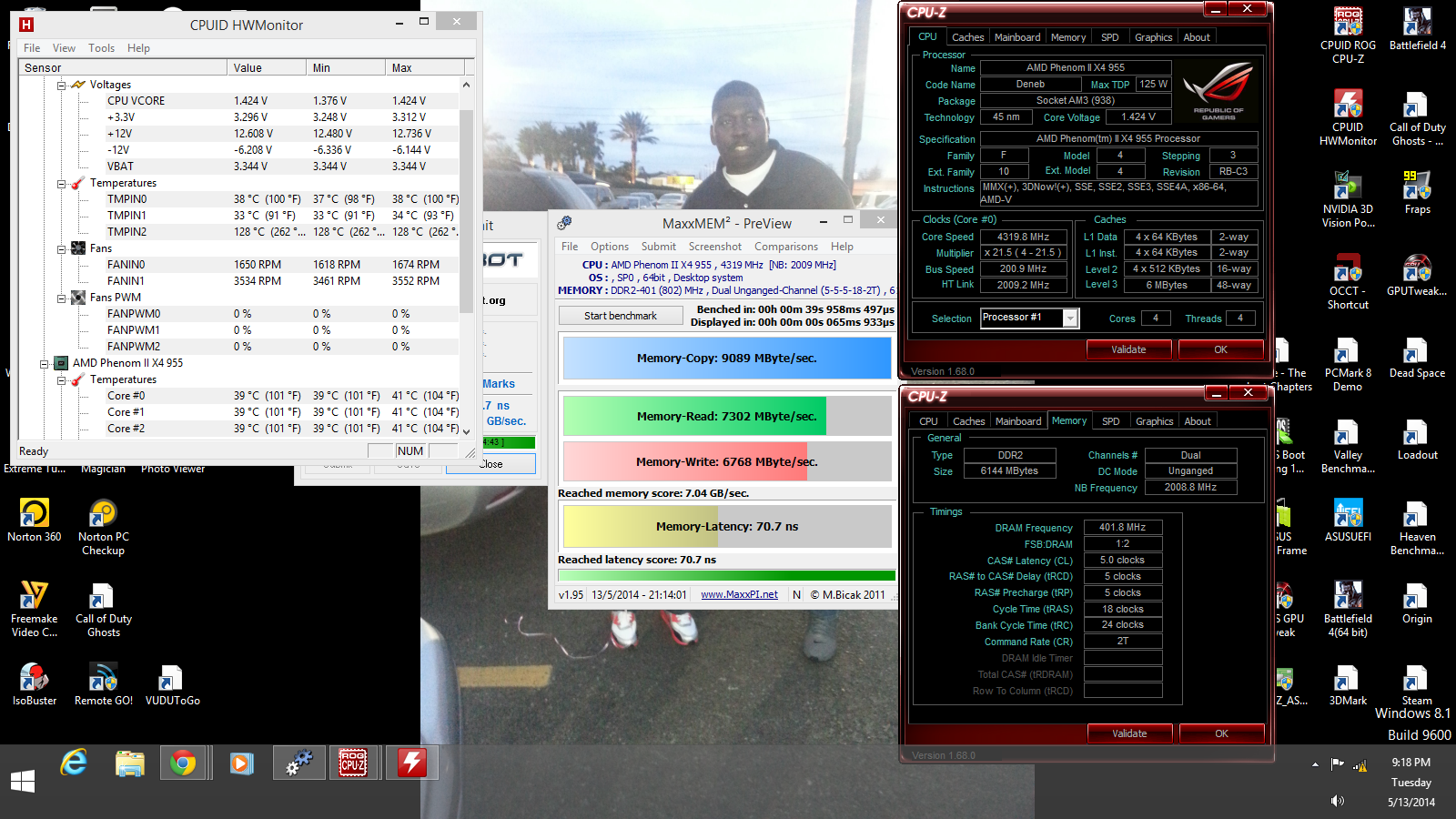Screen dimensions: 1456x819
Task: Collapse Temperatures under AMD Phenom II X4 955
Action: (x=62, y=379)
